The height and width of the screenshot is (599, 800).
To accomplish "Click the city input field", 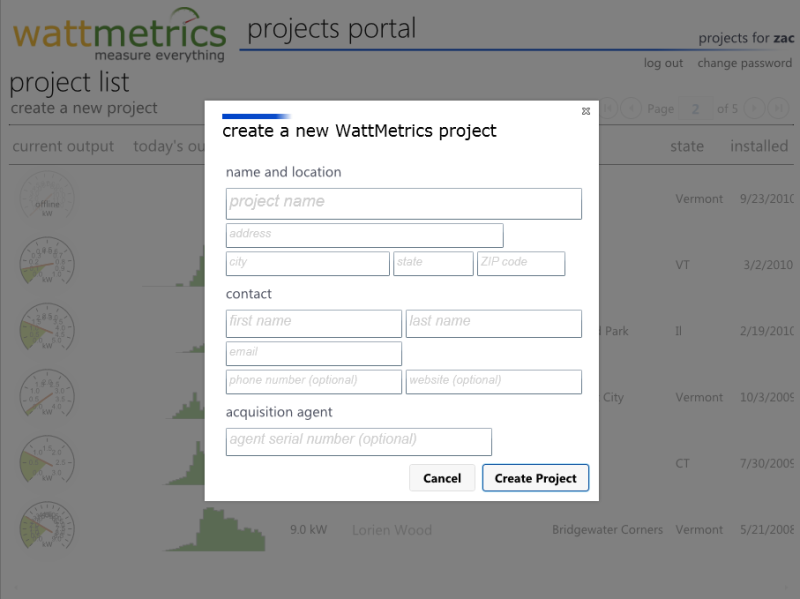I will (308, 263).
